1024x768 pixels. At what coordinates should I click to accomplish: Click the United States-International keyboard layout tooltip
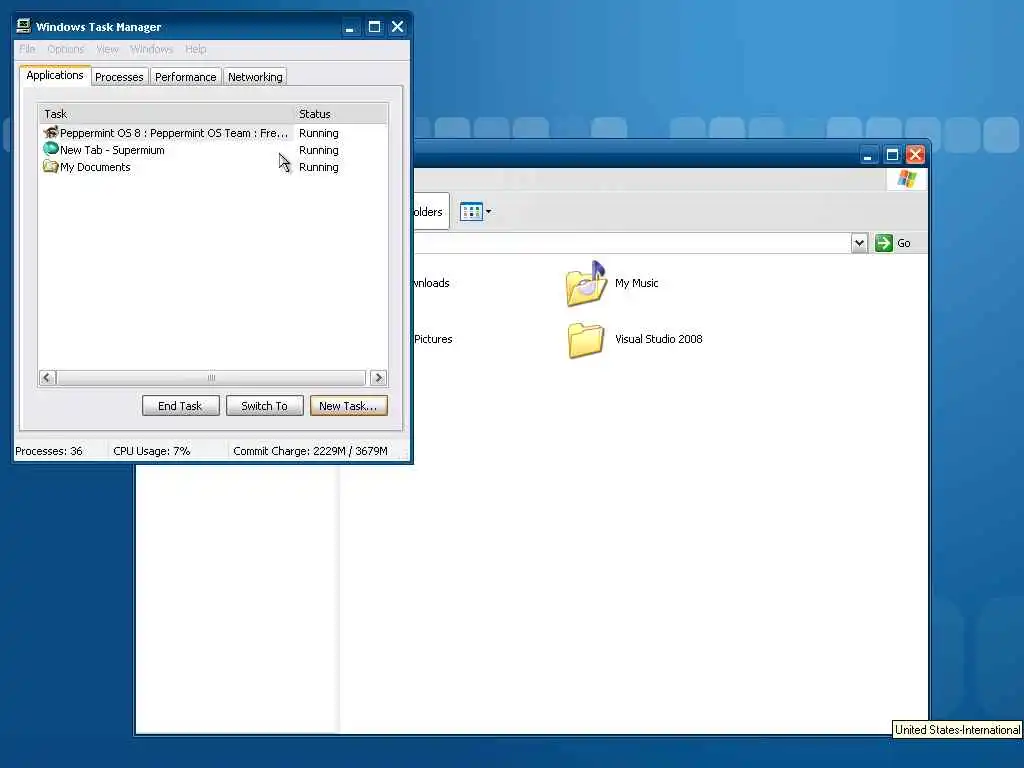pos(957,729)
